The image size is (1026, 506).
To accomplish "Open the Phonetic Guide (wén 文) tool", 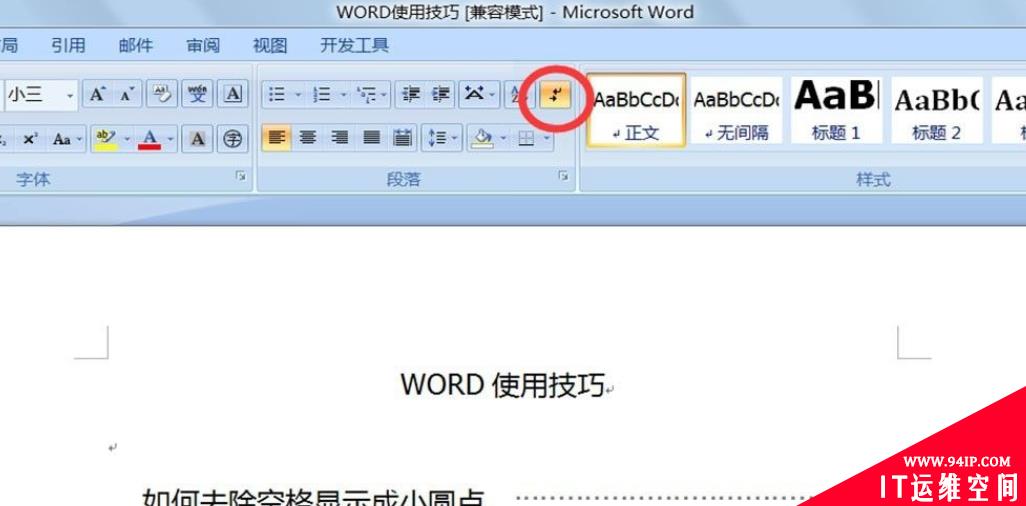I will tap(197, 95).
